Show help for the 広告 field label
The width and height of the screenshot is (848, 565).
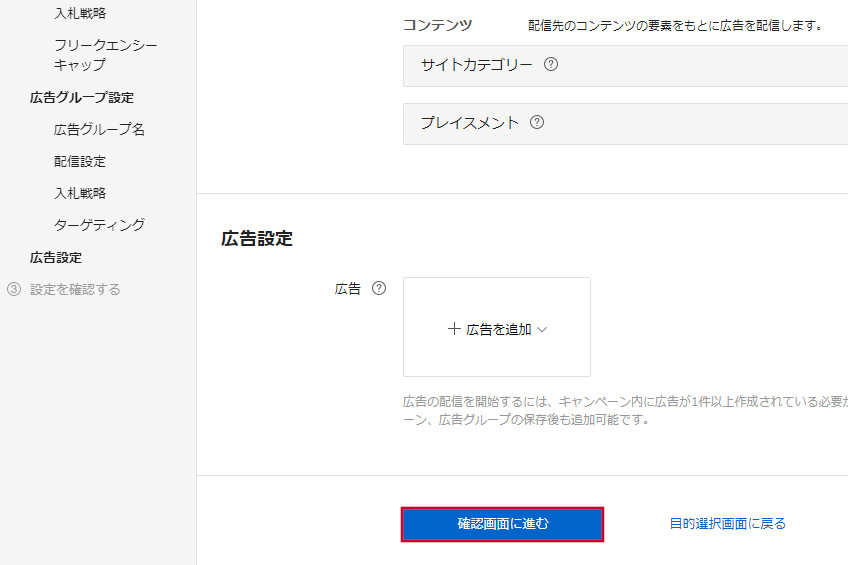pyautogui.click(x=379, y=289)
